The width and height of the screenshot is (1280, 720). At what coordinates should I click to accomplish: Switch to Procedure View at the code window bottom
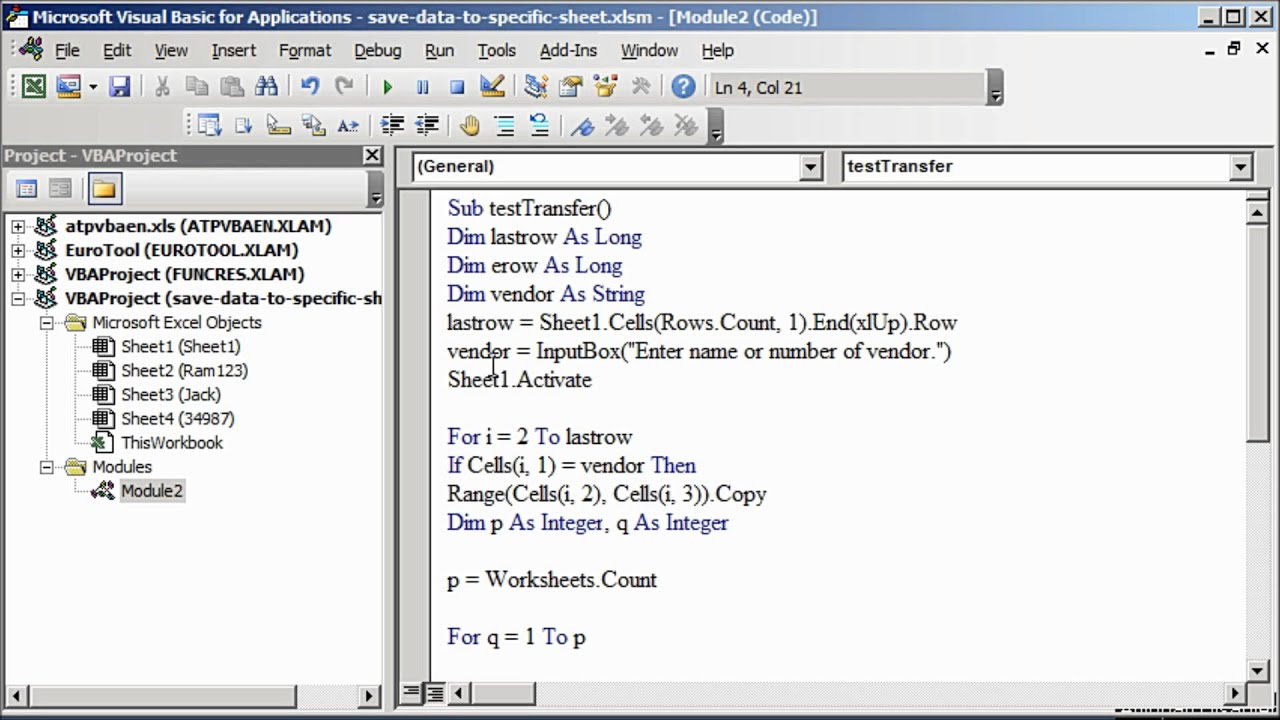(x=412, y=692)
